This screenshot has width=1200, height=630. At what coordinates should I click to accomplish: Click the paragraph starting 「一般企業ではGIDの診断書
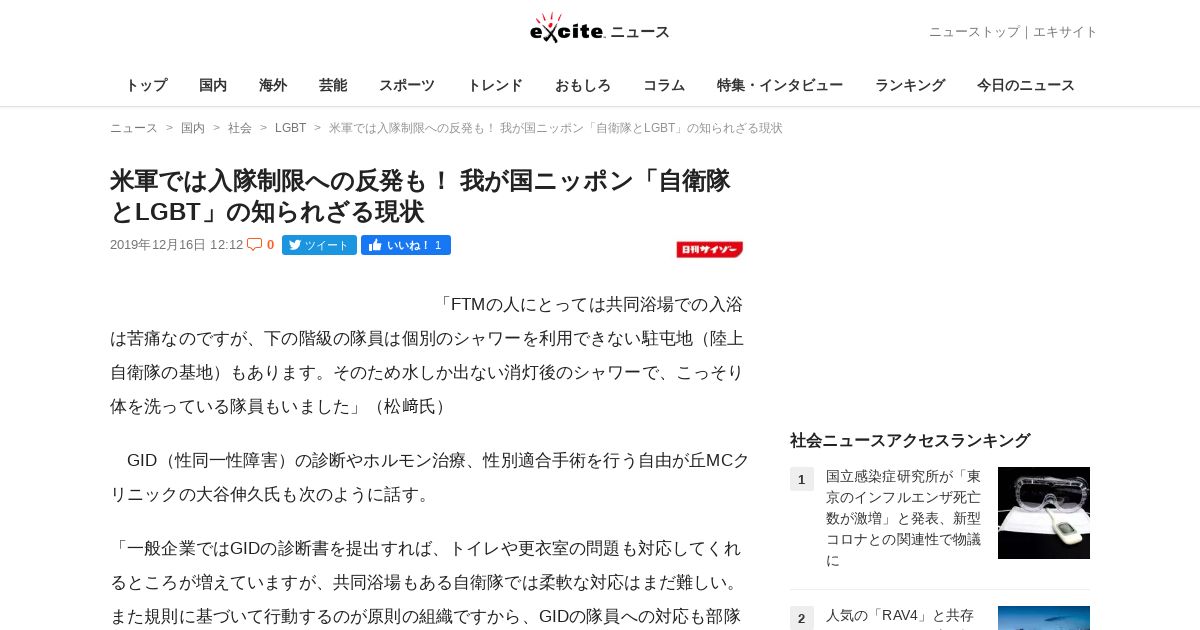pos(427,582)
